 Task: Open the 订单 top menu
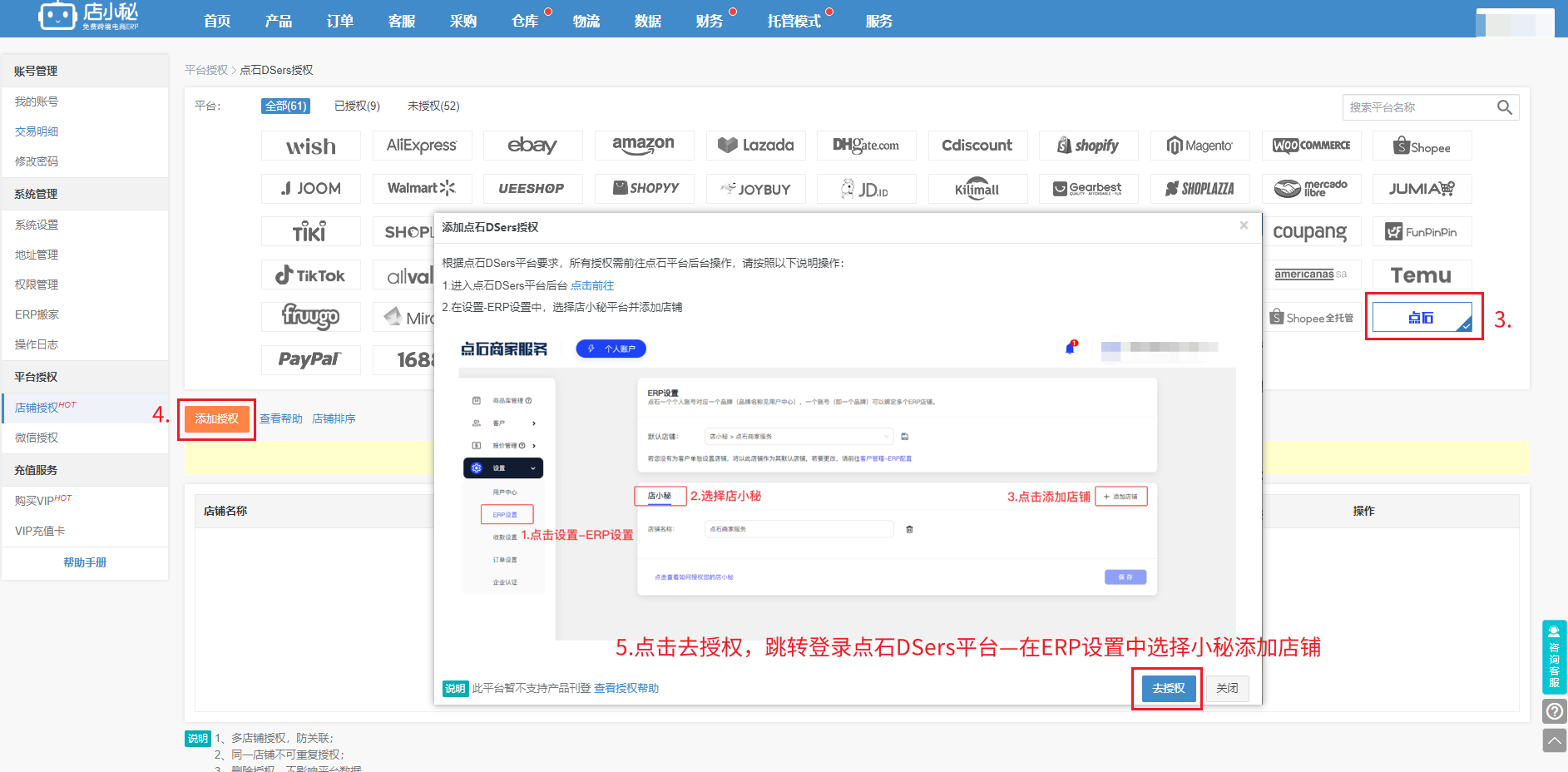click(x=340, y=21)
